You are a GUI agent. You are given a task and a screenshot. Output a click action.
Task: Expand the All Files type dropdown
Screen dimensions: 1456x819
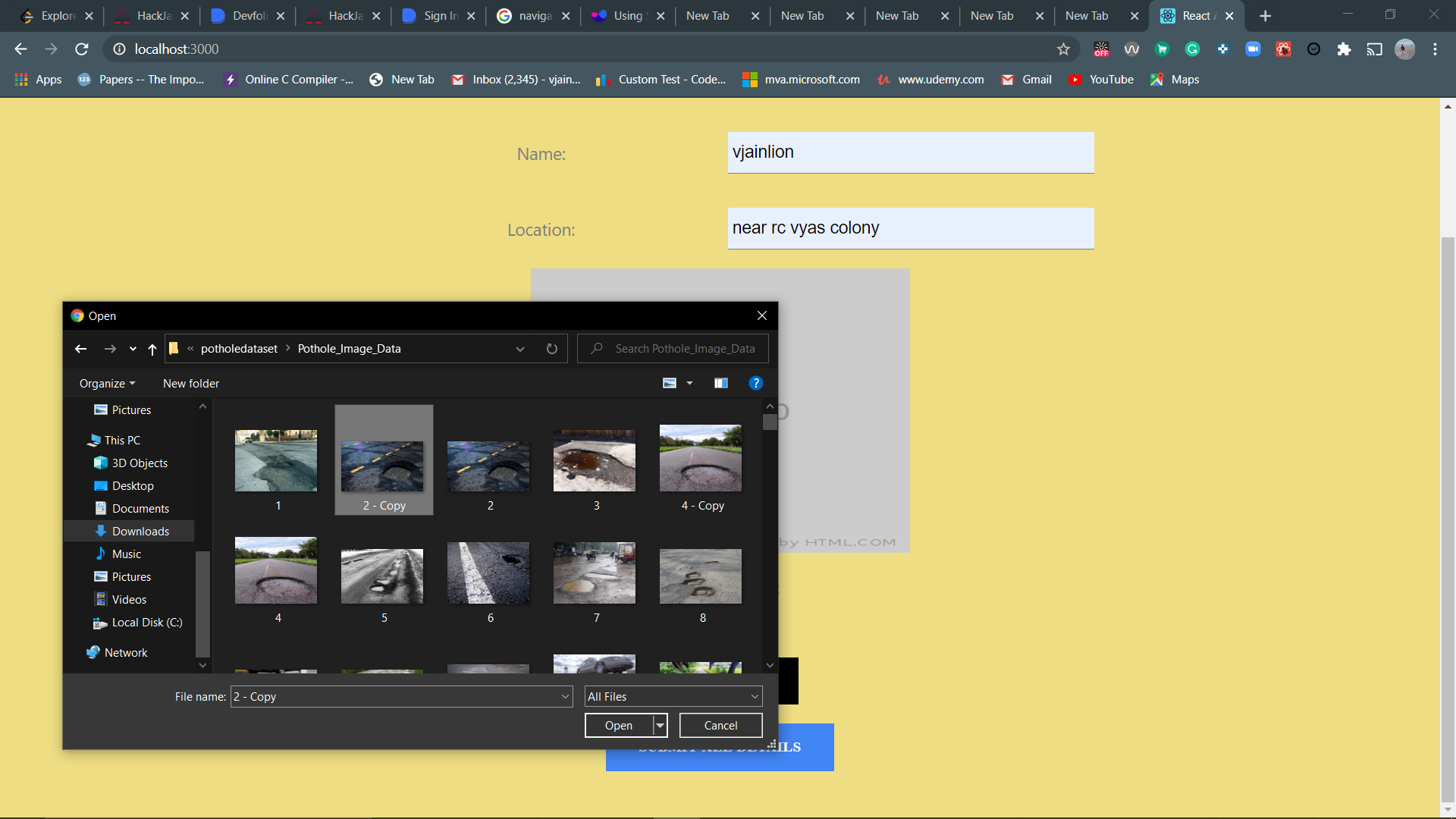(754, 697)
